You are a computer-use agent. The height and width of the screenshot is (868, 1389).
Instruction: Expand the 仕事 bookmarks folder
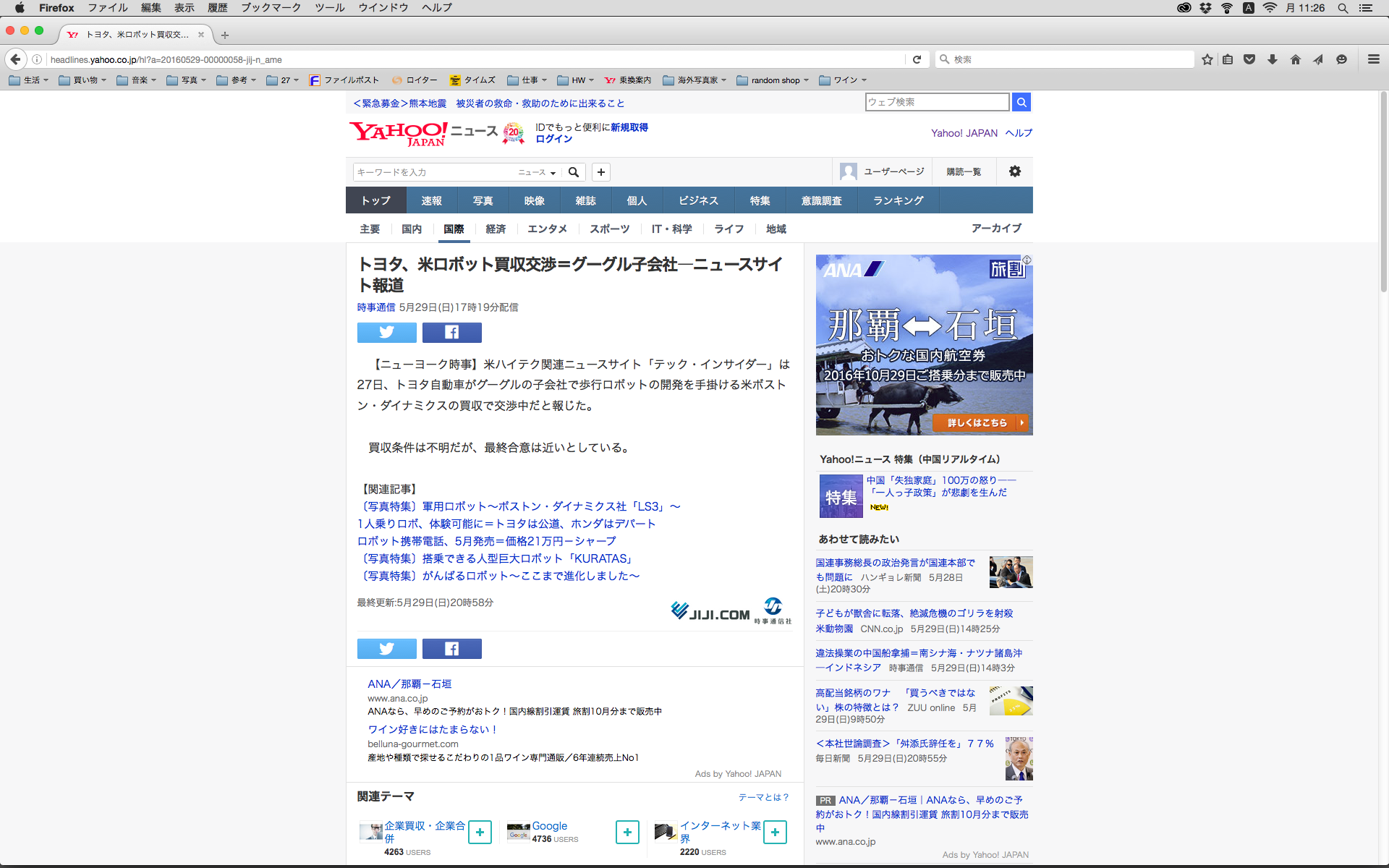(527, 80)
